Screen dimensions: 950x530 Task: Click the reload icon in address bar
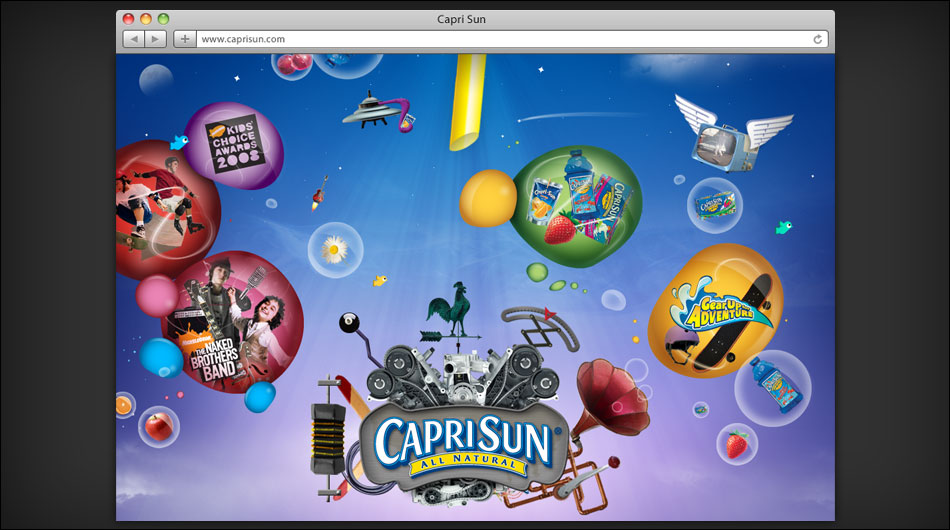click(817, 39)
